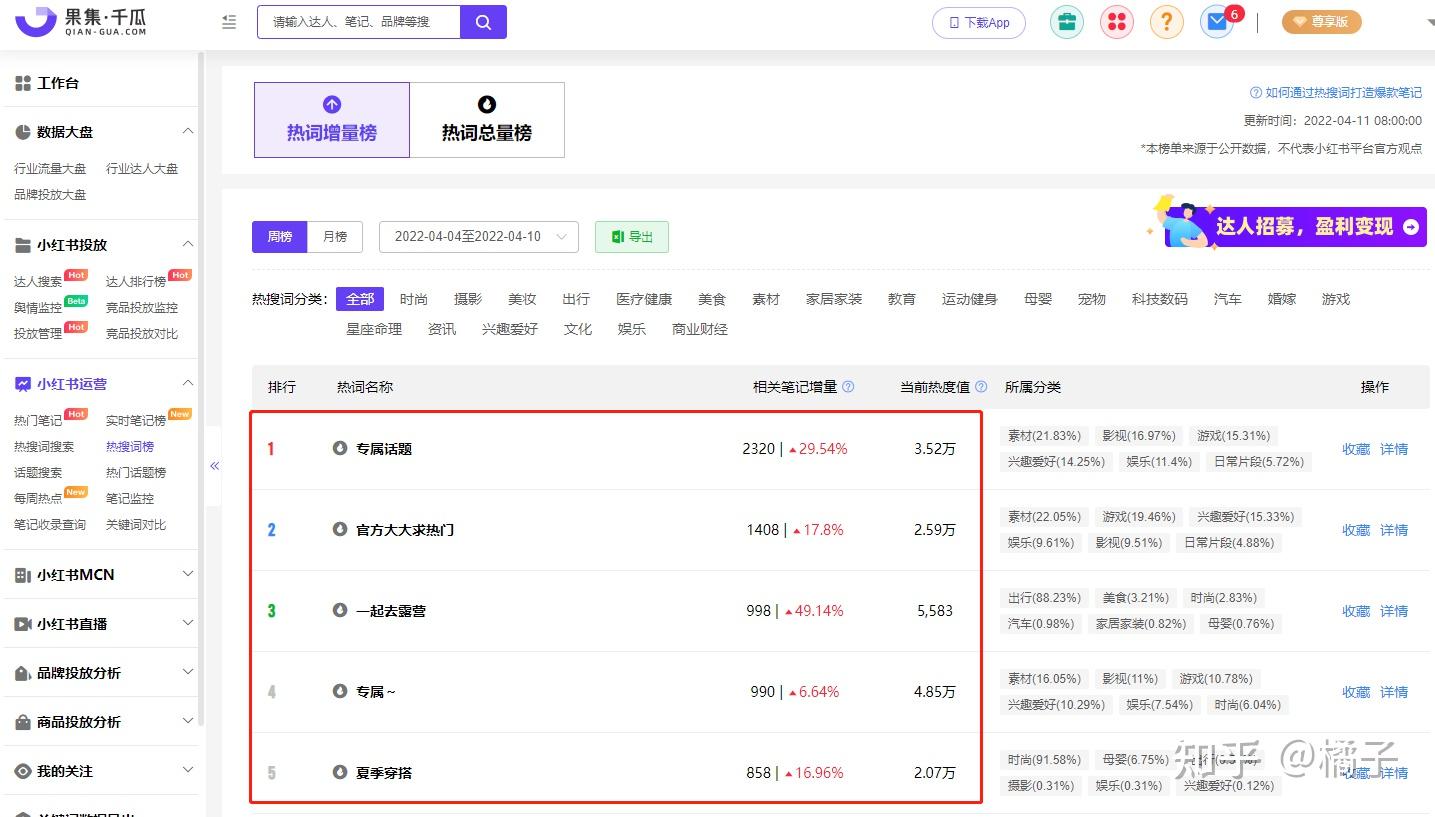1435x817 pixels.
Task: Click the flame icon next to 一起去露营
Action: pos(340,610)
